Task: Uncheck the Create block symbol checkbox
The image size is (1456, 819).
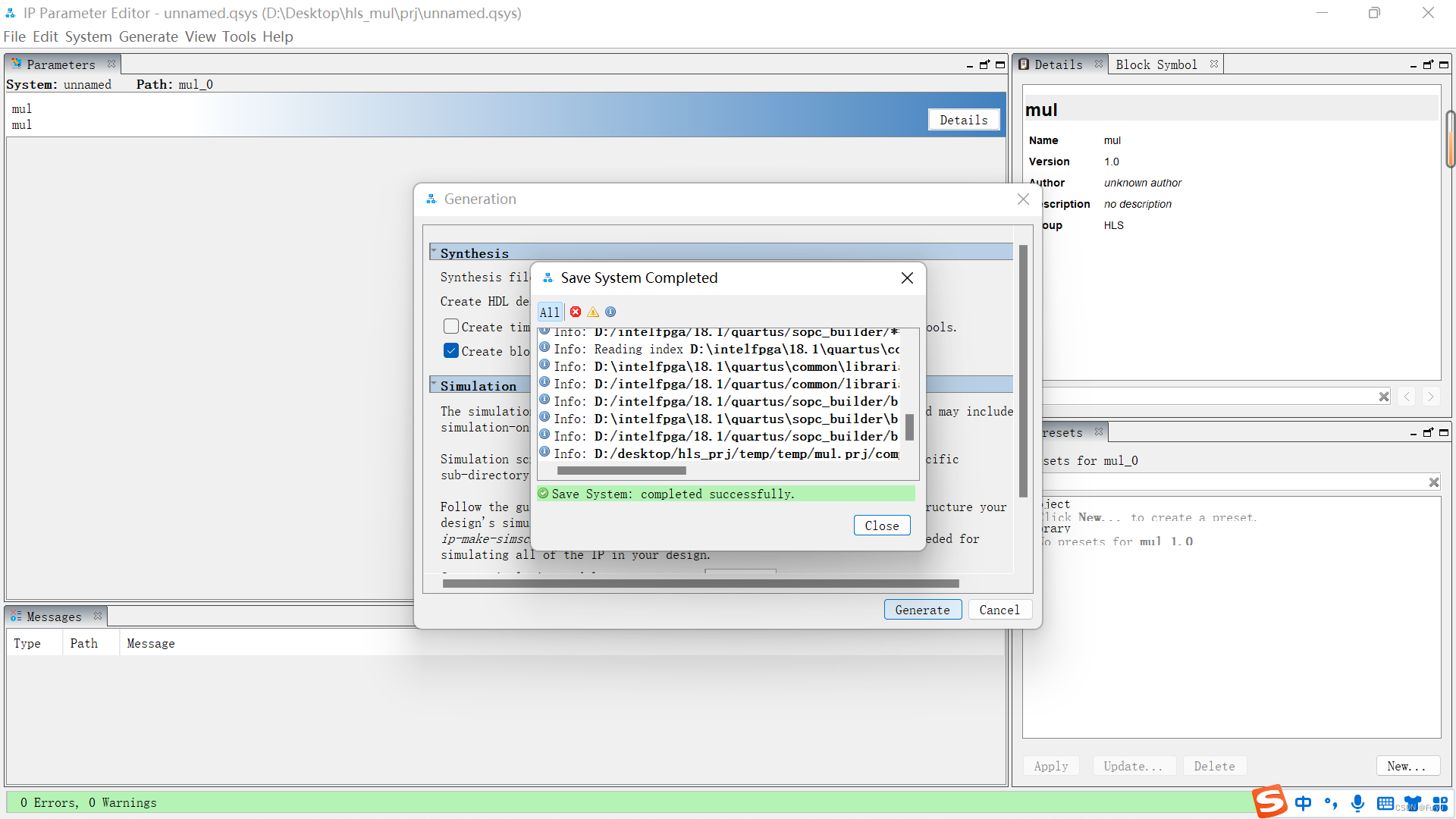Action: pos(451,351)
